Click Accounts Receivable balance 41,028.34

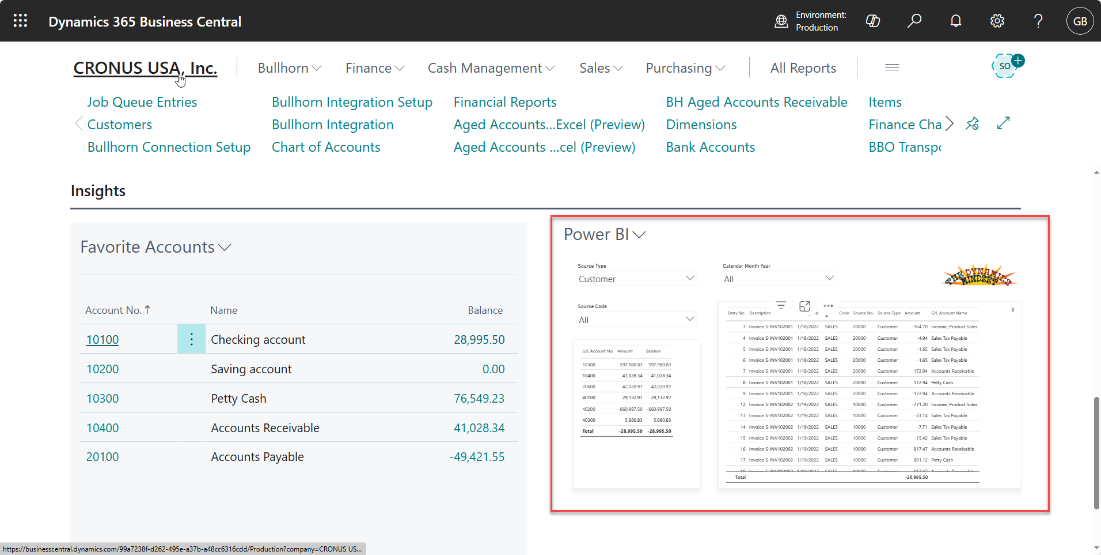479,428
